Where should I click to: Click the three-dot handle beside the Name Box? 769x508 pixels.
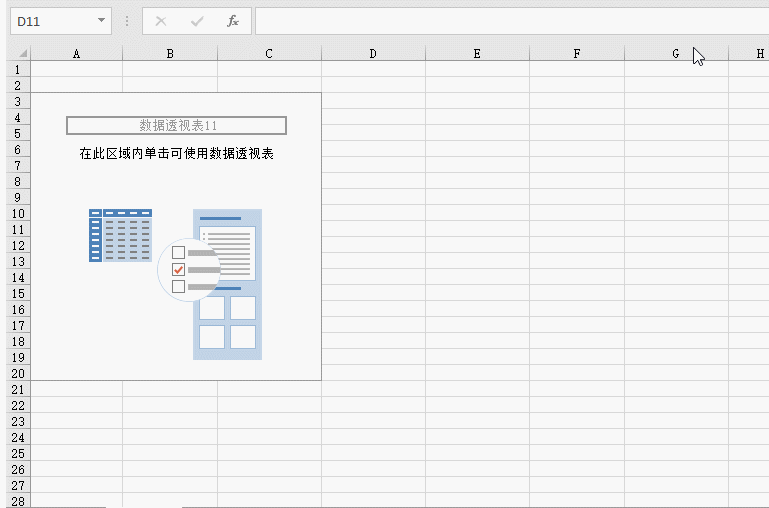coord(127,21)
